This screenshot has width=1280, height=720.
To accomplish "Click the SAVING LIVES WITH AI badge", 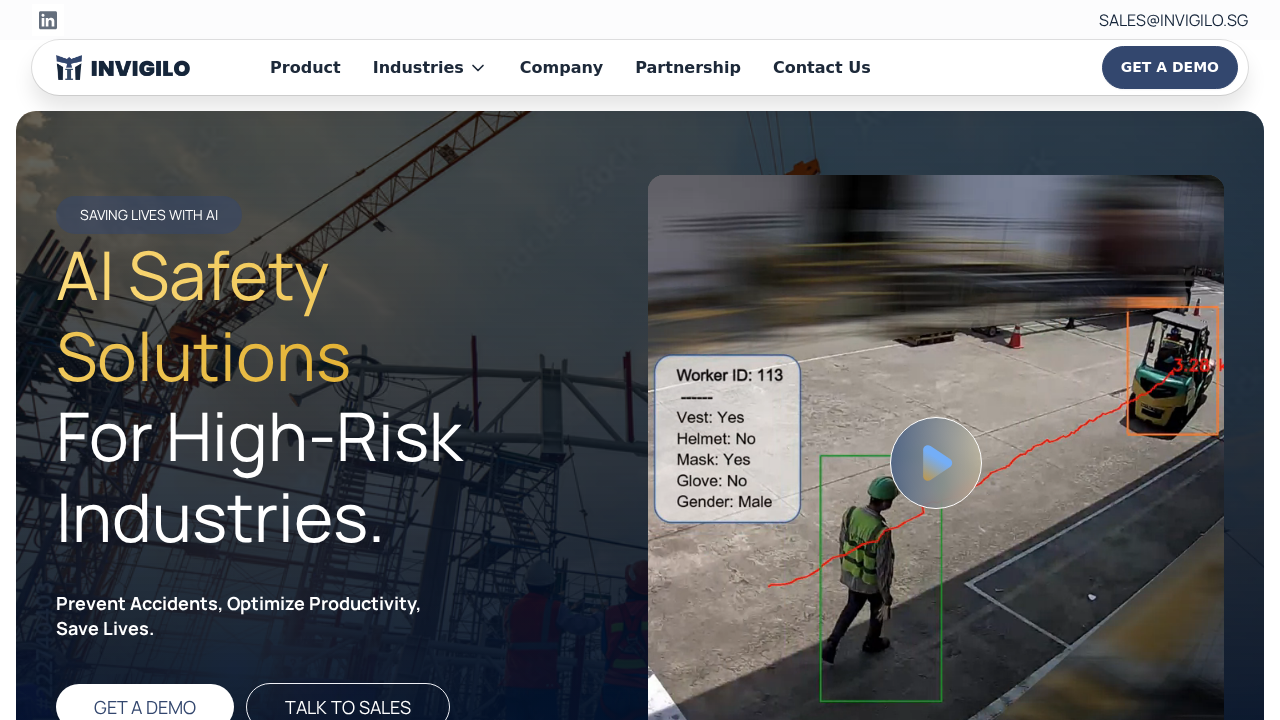I will point(149,215).
